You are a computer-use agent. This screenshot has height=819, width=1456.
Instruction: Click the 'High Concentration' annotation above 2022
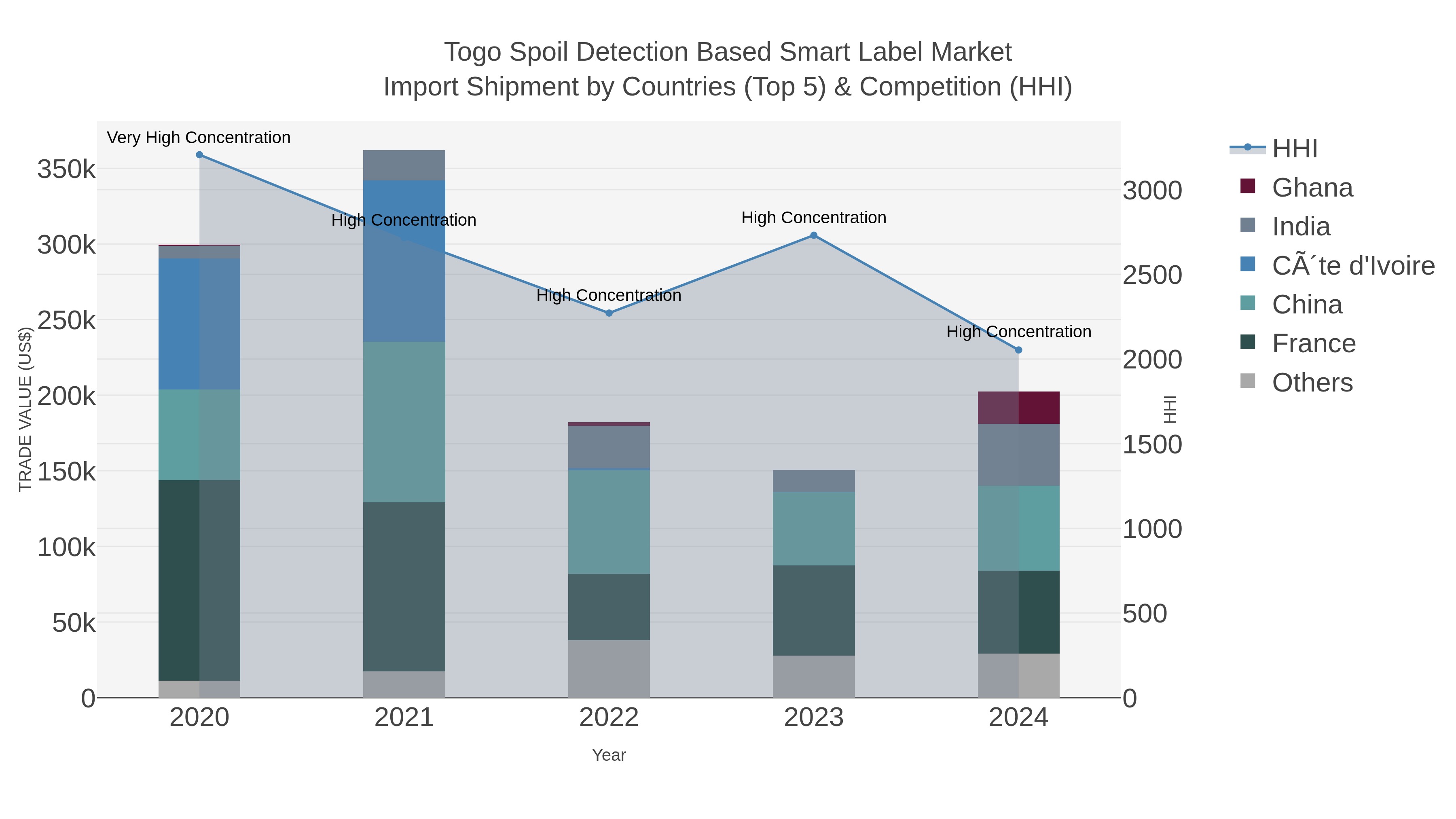[609, 296]
